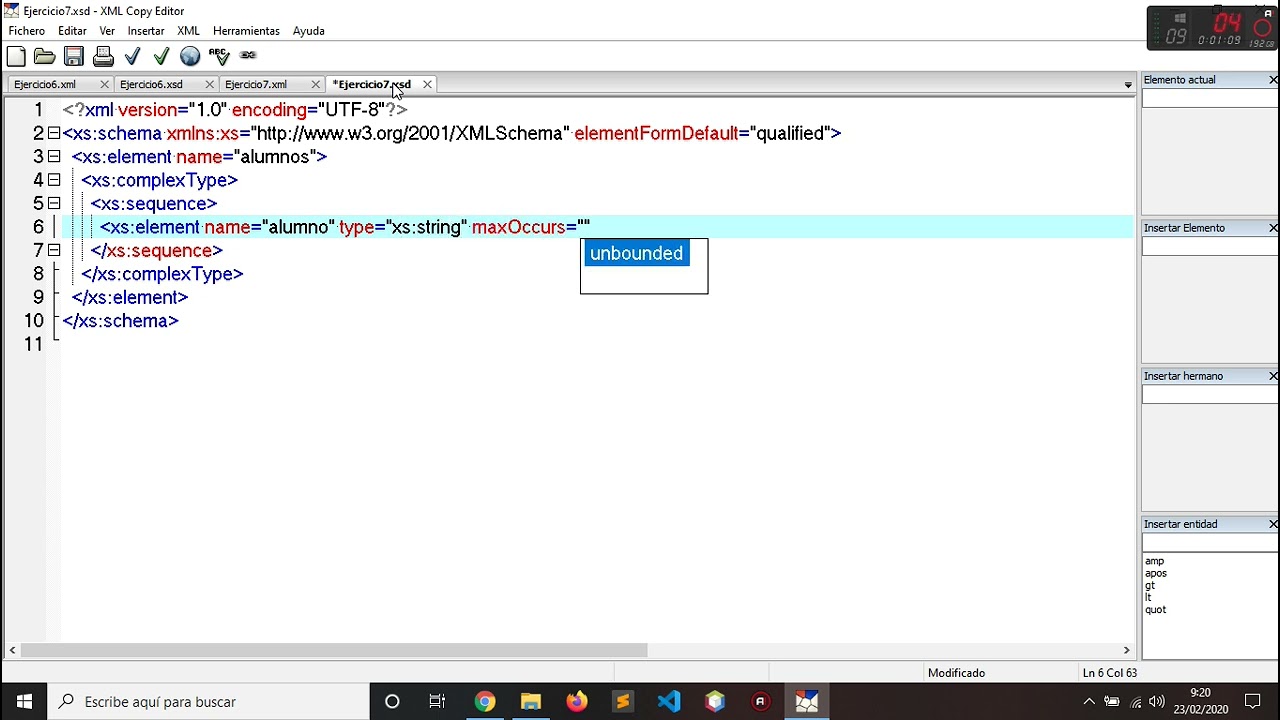Close the Insertar entidad panel
The width and height of the screenshot is (1280, 720).
click(x=1273, y=524)
